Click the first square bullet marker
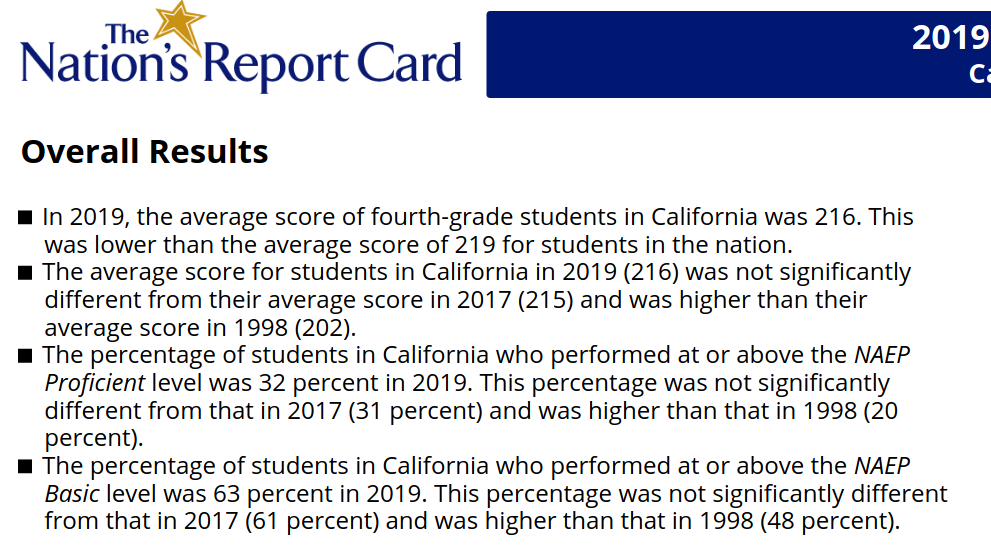 click(26, 218)
